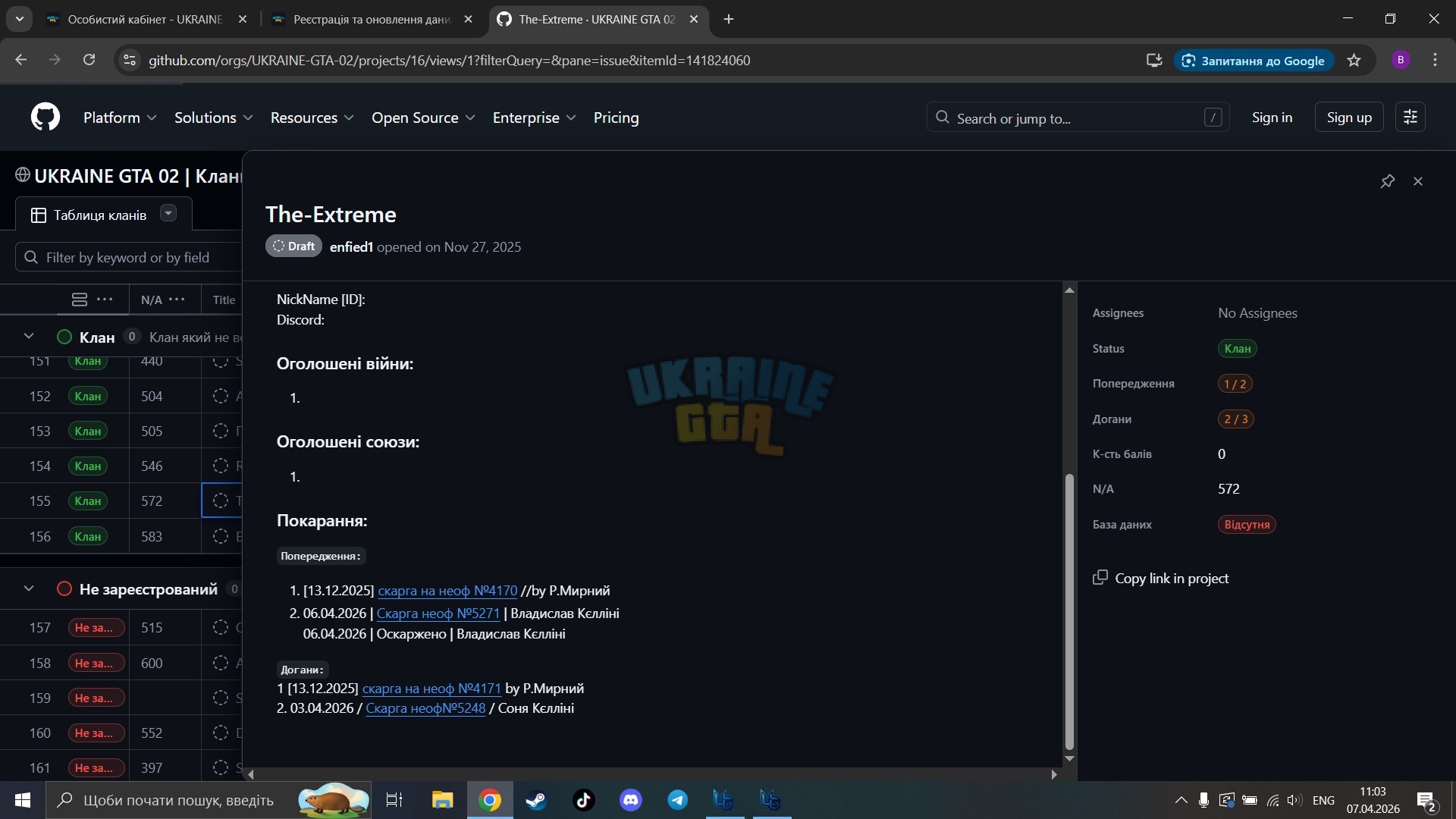Reload the page with the browser refresh icon

pos(89,60)
